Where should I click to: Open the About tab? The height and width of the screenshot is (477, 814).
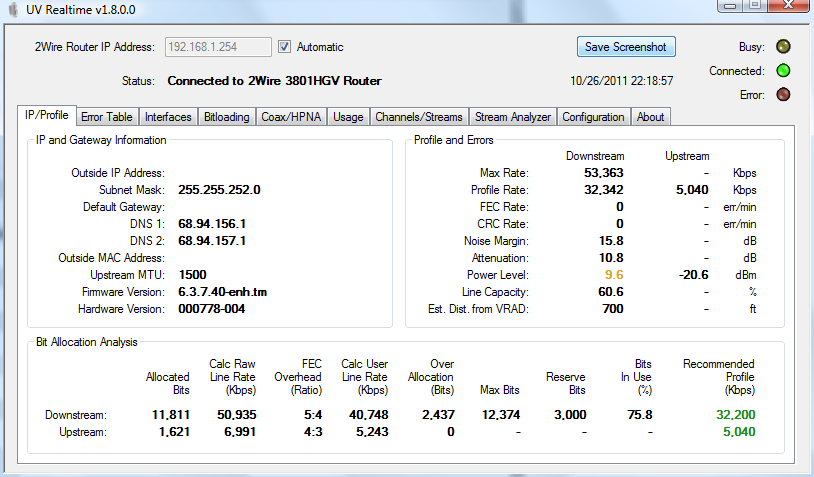(x=650, y=117)
